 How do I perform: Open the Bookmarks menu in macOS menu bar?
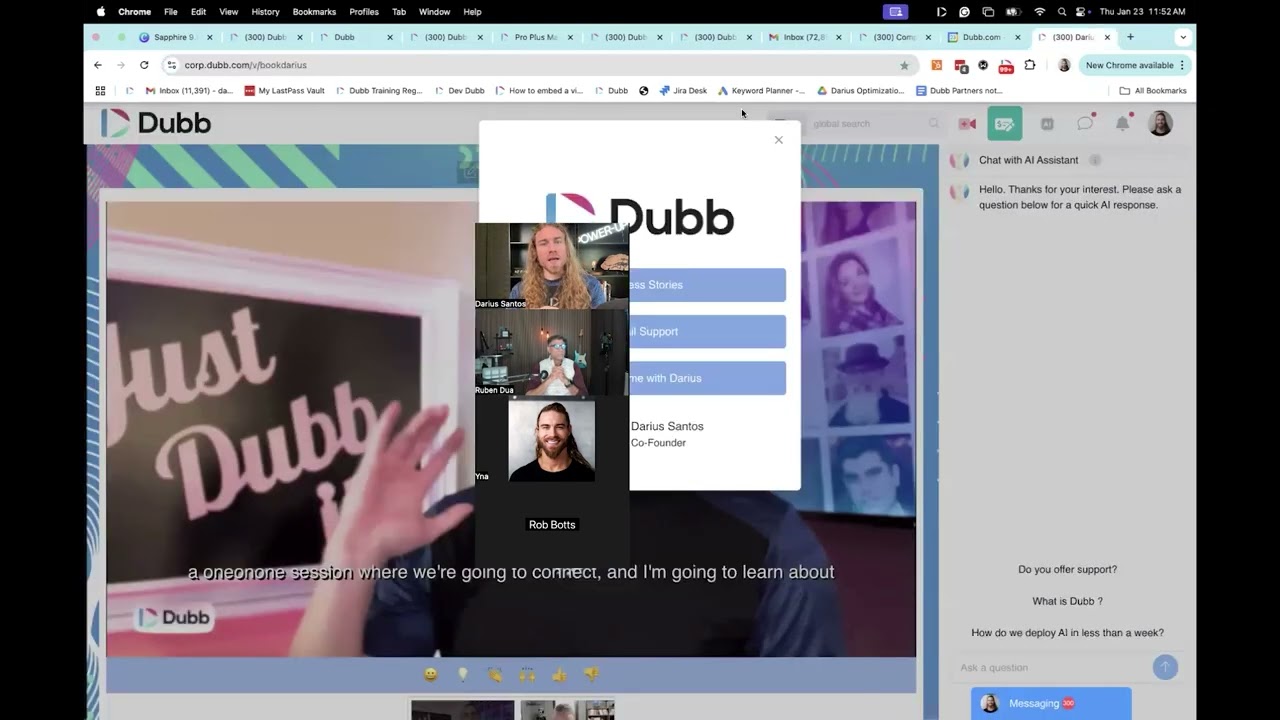tap(314, 12)
